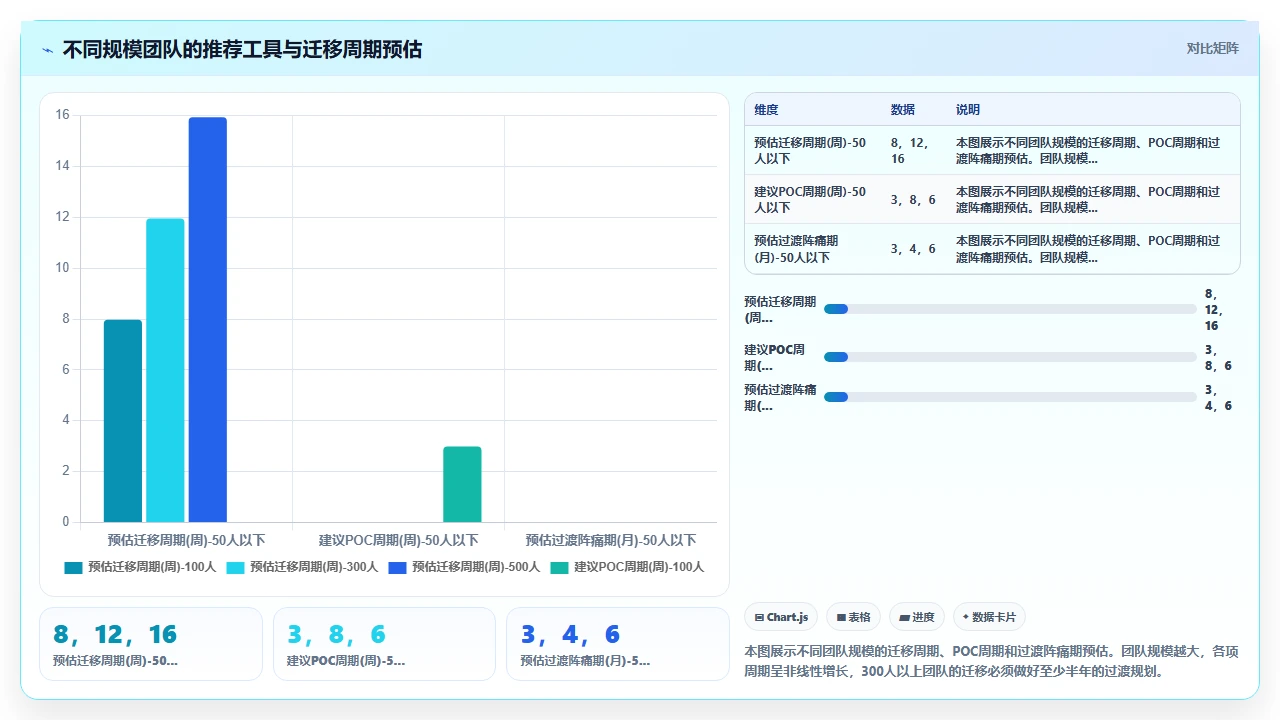This screenshot has width=1280, height=720.
Task: Select the 进度 tag
Action: coord(917,617)
